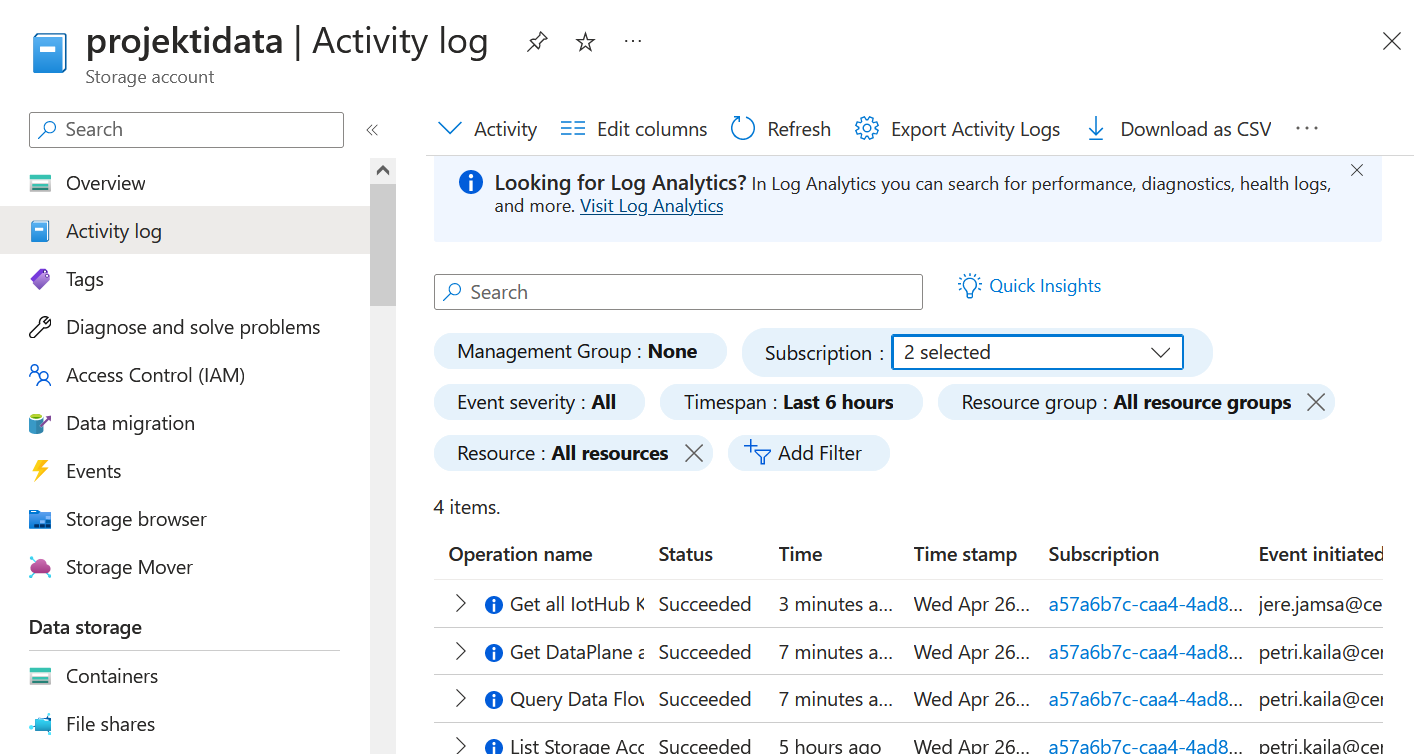This screenshot has width=1414, height=754.
Task: Switch to the Overview page
Action: (105, 182)
